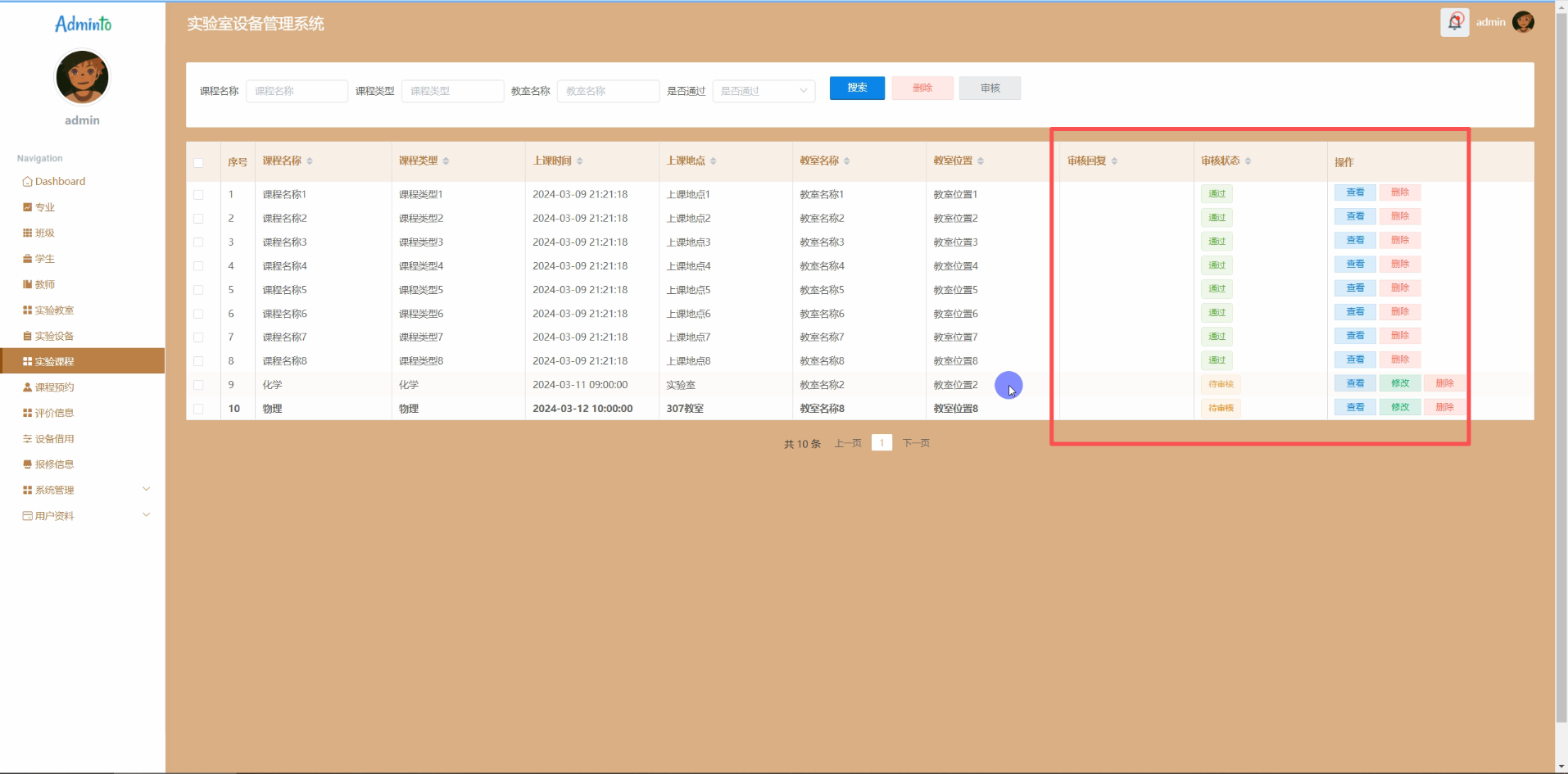Check the row 10 物理 checkbox
1568x774 pixels.
point(198,409)
